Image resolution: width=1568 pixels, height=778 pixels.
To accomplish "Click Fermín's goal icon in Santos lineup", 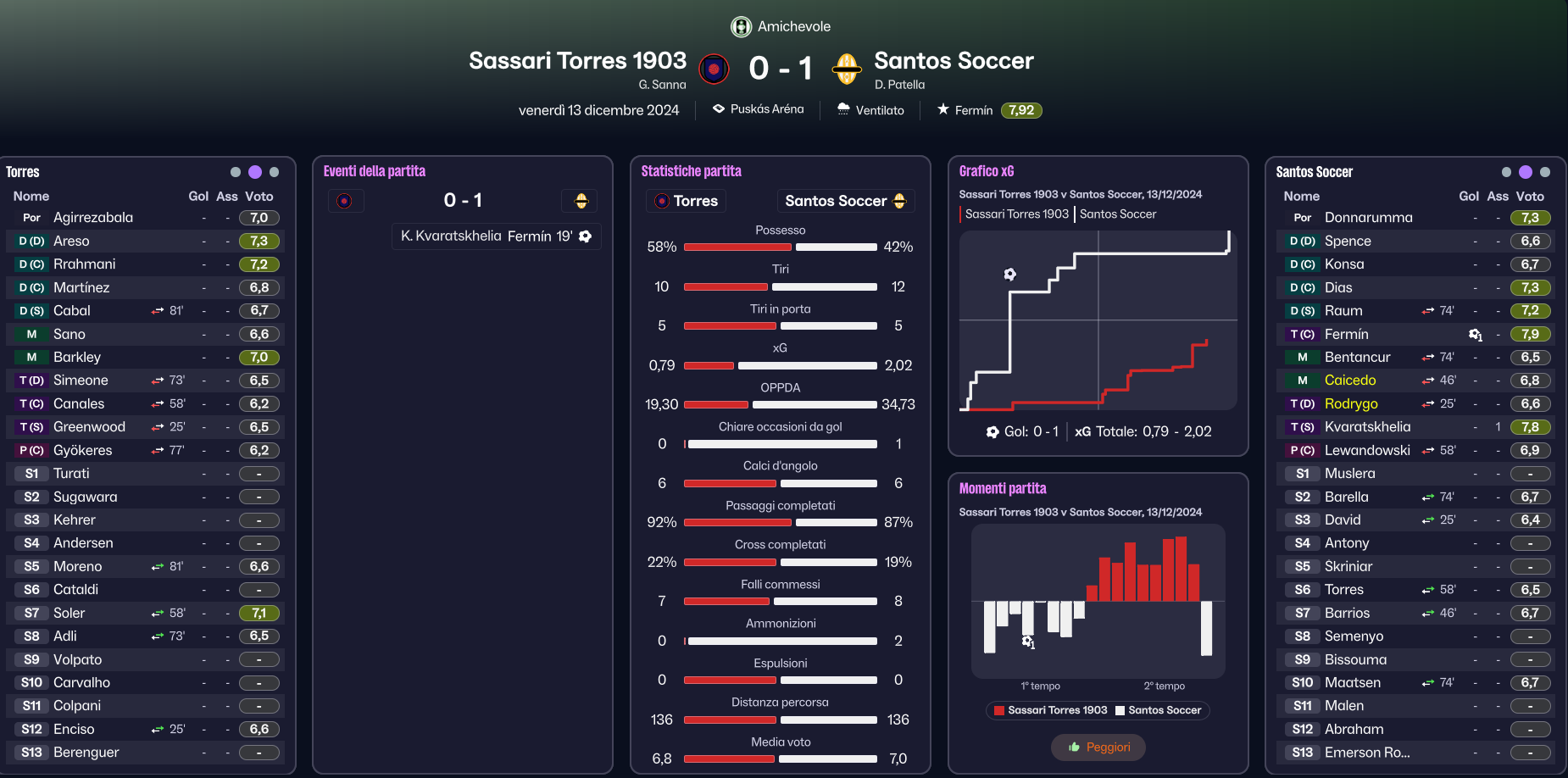I will tap(1476, 335).
